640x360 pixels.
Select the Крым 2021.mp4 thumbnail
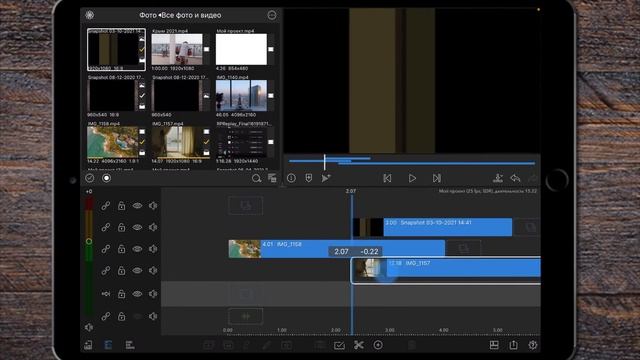(x=177, y=49)
